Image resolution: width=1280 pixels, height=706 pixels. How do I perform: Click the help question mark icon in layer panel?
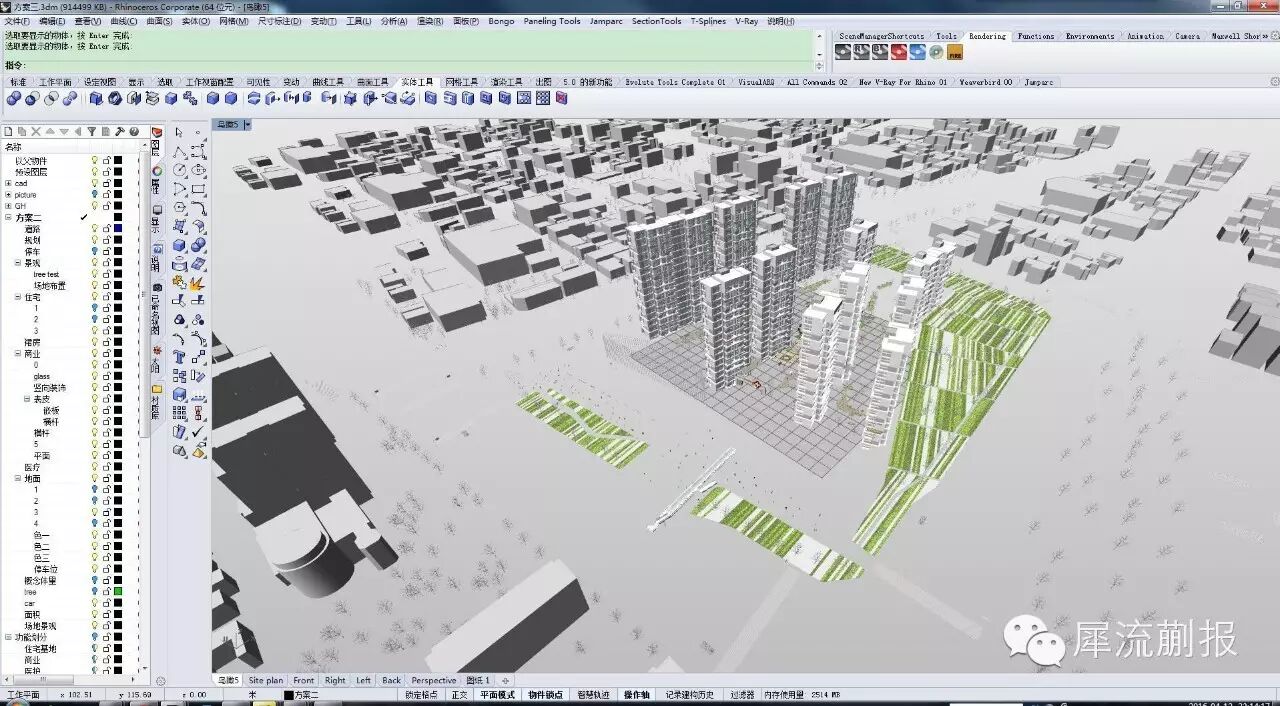tap(134, 131)
